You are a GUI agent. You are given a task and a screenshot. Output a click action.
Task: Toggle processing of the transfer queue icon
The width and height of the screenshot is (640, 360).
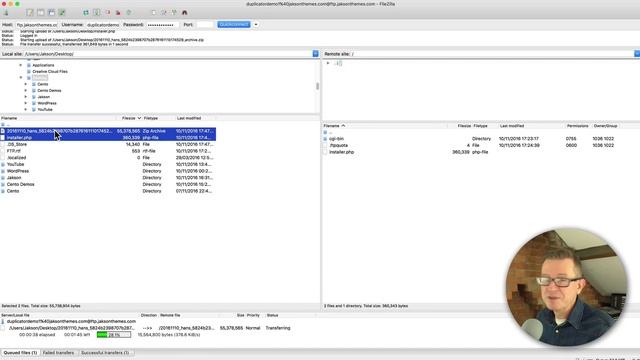97,13
